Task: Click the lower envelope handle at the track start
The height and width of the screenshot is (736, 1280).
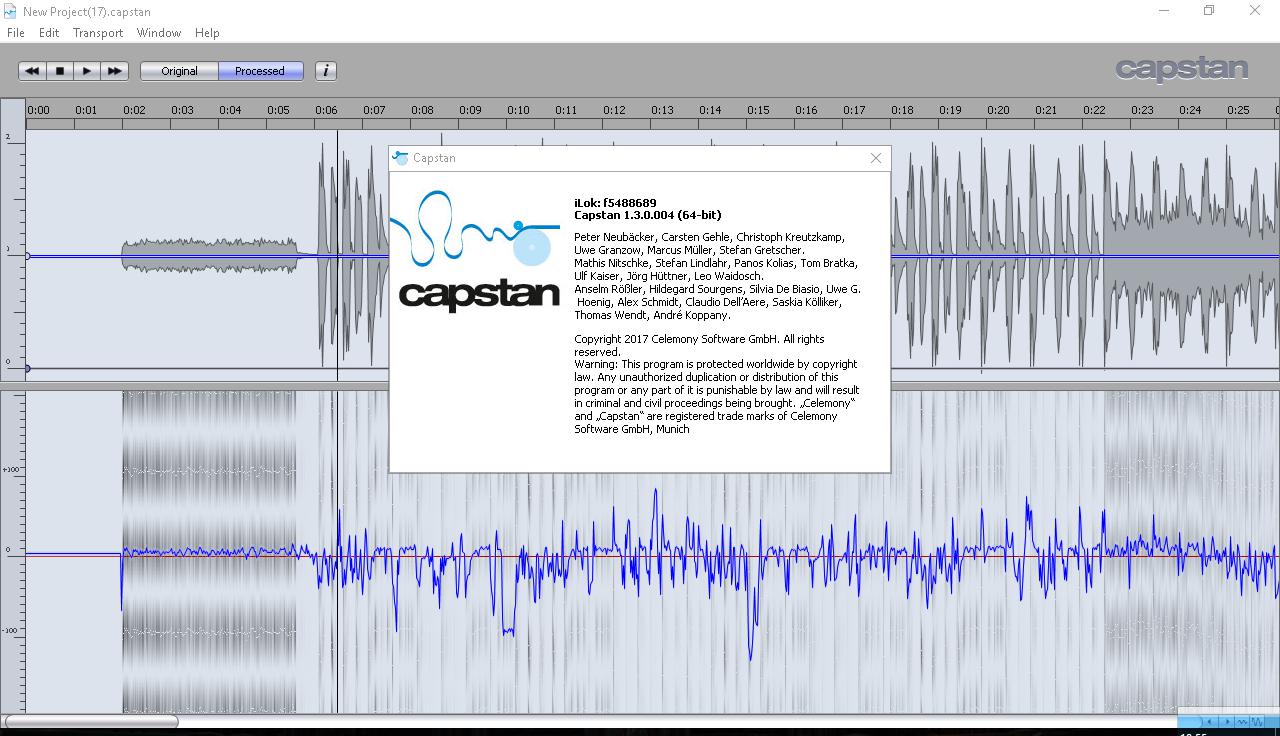Action: (x=27, y=368)
